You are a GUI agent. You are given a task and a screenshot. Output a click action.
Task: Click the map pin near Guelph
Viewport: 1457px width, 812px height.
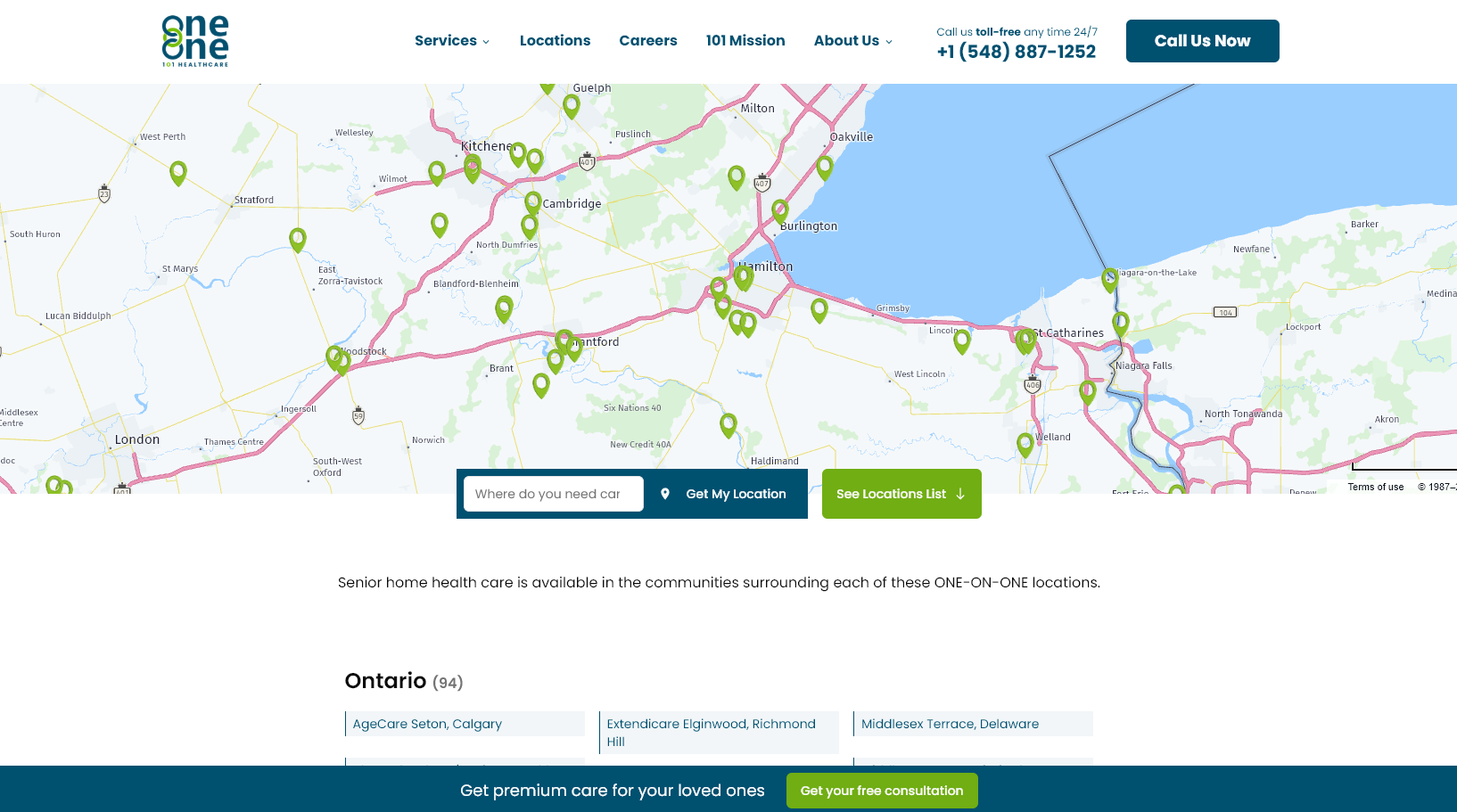point(571,105)
